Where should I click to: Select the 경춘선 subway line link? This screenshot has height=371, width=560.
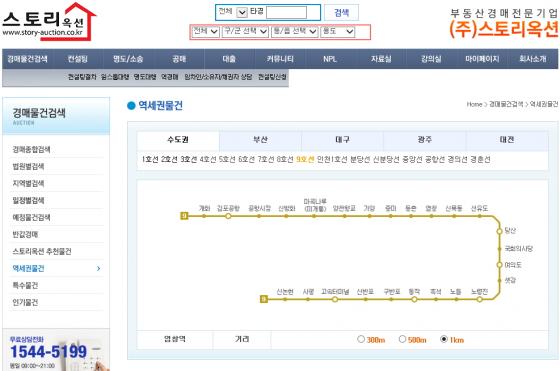coord(480,160)
